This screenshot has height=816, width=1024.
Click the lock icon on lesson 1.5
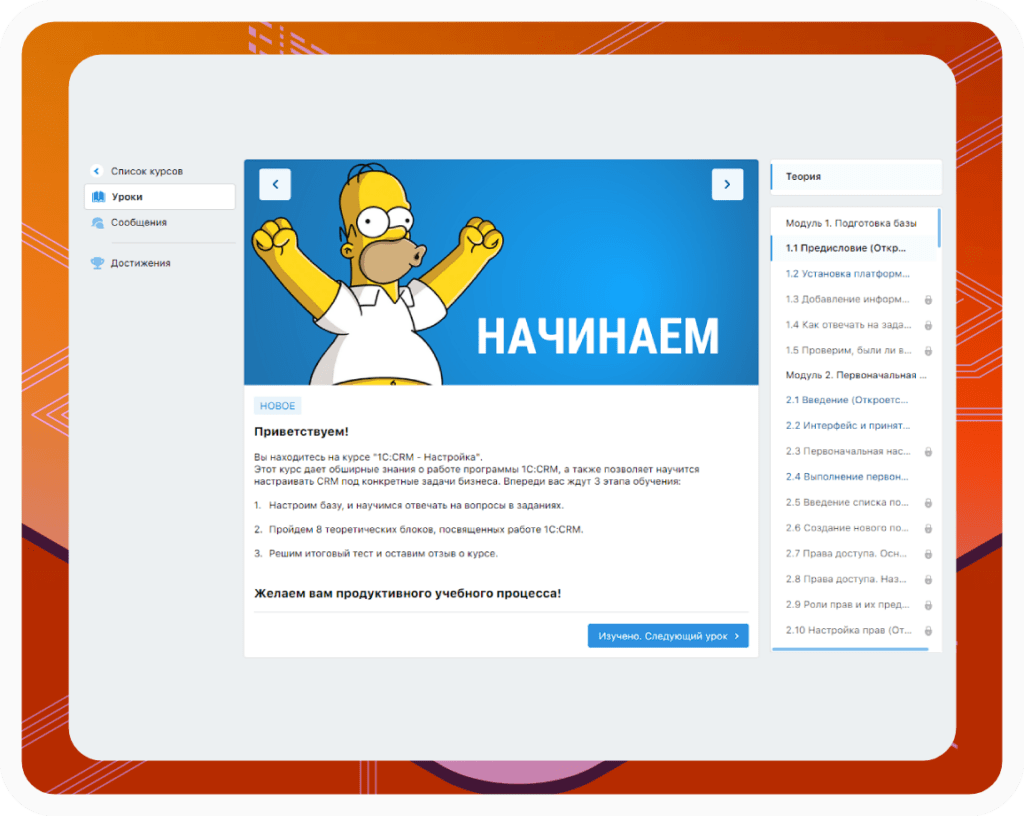tap(928, 351)
